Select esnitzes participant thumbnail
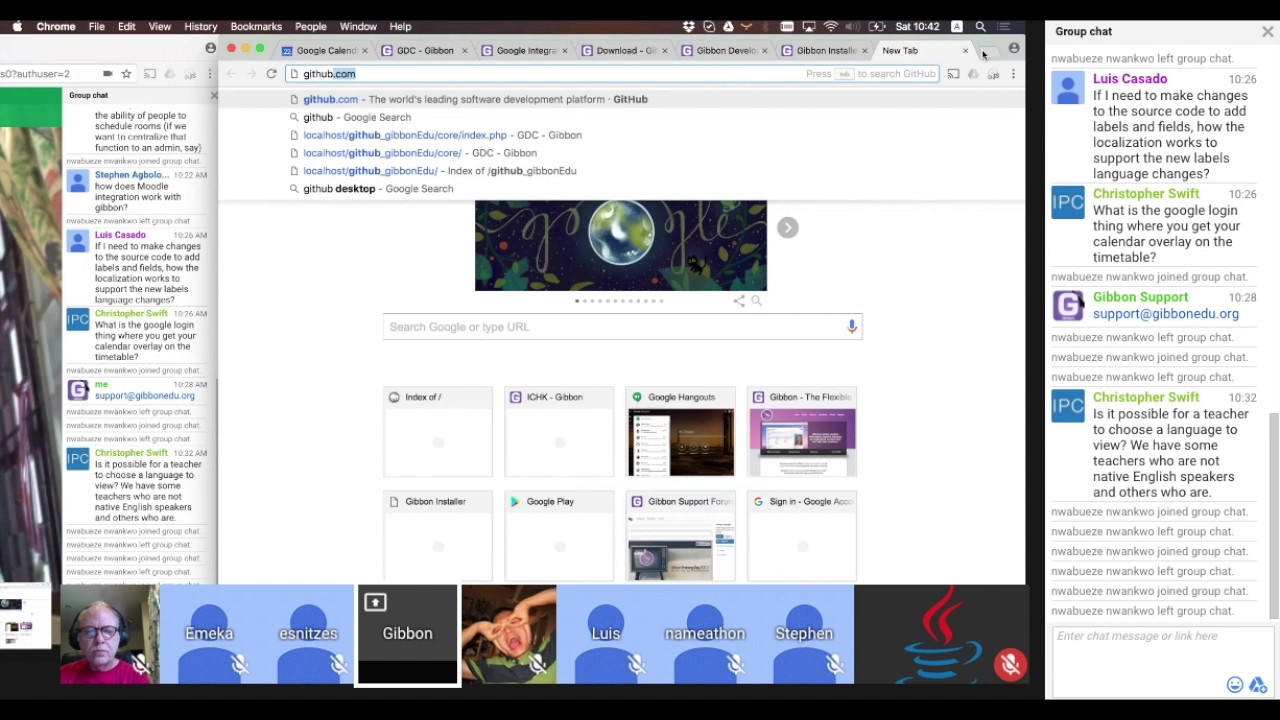 tap(308, 634)
